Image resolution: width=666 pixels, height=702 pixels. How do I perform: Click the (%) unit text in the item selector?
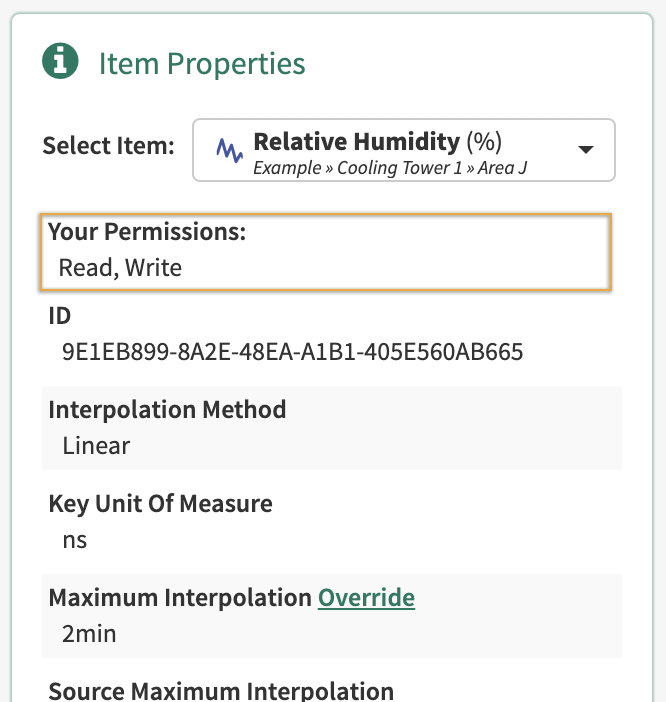[x=484, y=141]
